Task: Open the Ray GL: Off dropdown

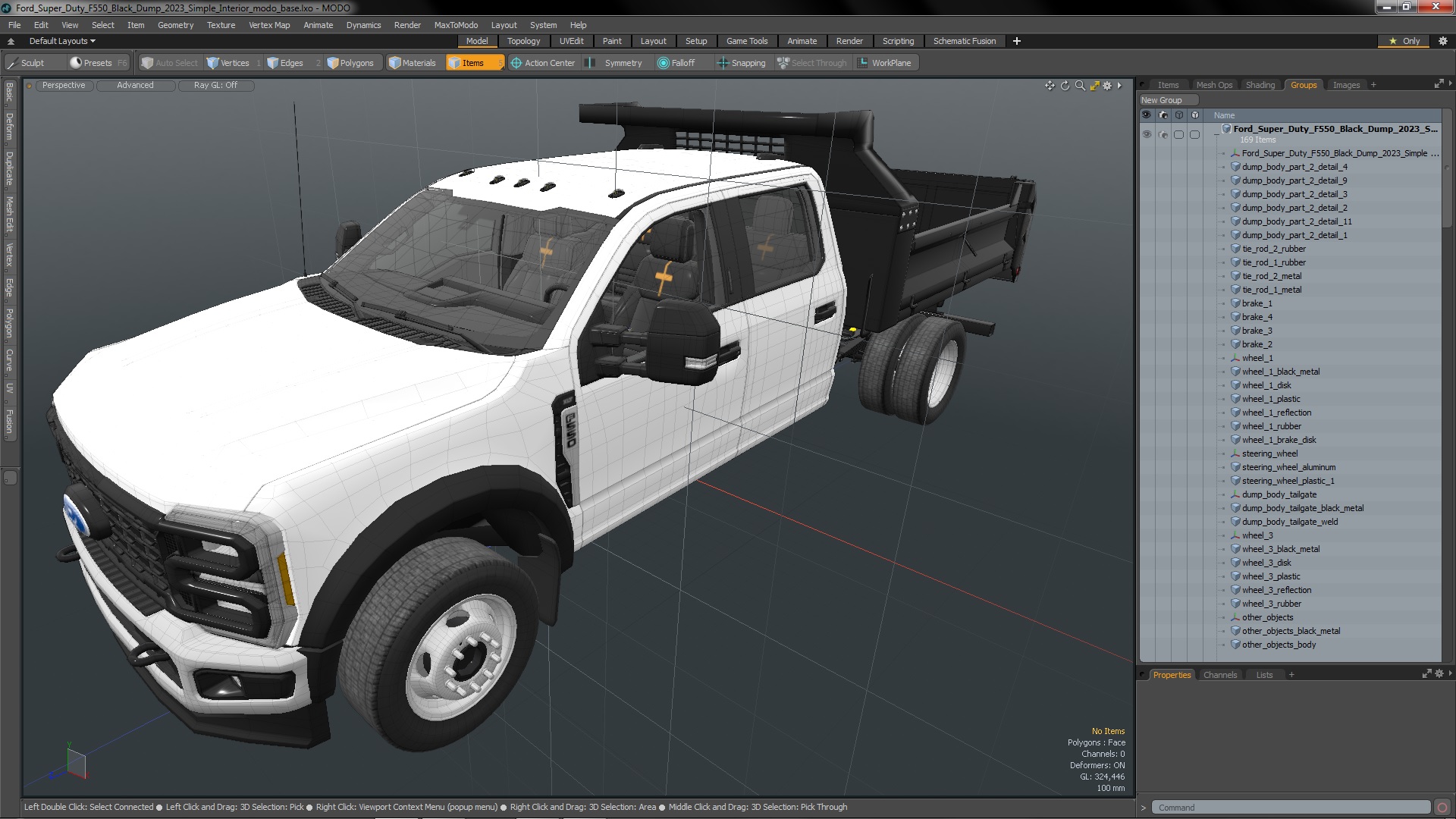Action: click(x=215, y=86)
